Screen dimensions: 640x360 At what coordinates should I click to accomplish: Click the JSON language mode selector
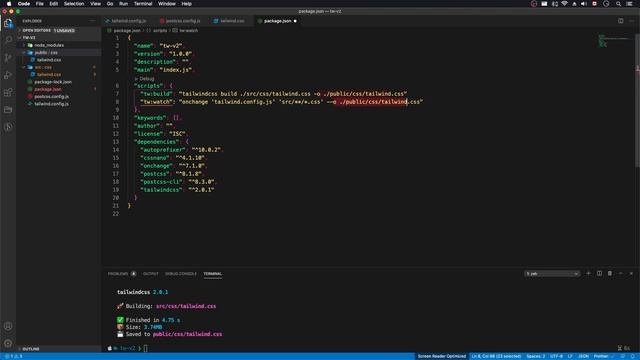pos(583,356)
